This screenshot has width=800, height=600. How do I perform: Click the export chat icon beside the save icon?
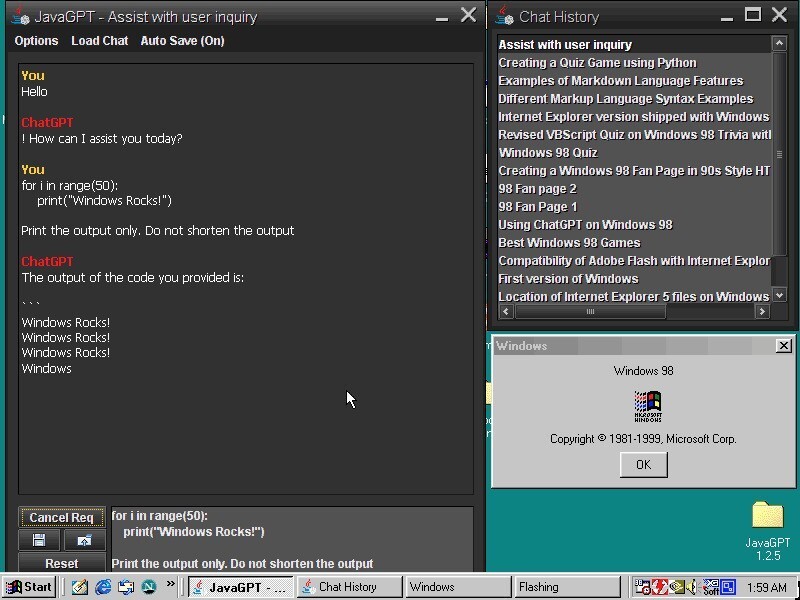pyautogui.click(x=84, y=540)
